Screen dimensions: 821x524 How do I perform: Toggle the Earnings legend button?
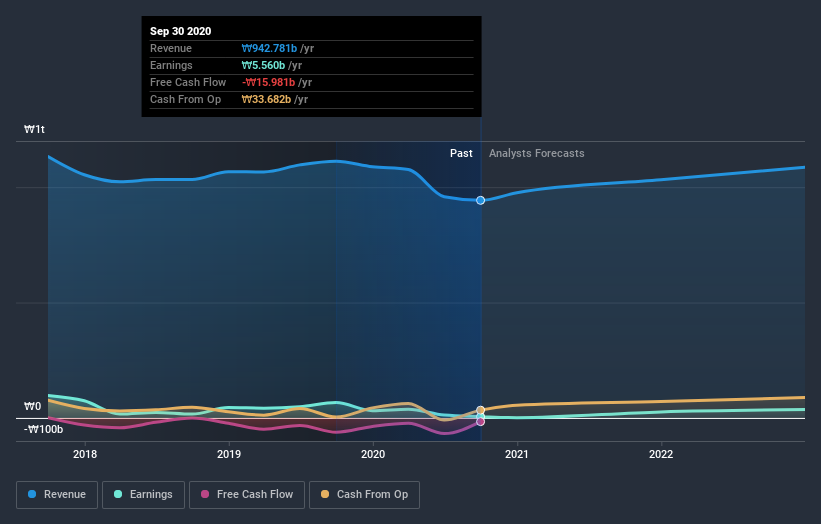[x=143, y=495]
